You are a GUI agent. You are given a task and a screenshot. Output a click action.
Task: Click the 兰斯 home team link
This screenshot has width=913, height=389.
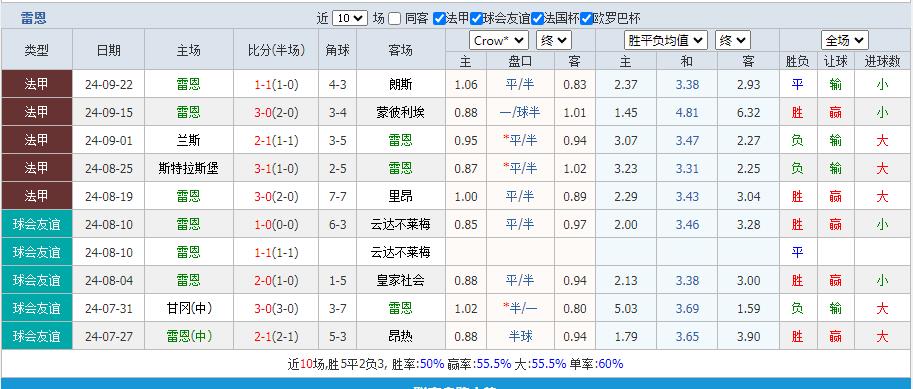189,140
